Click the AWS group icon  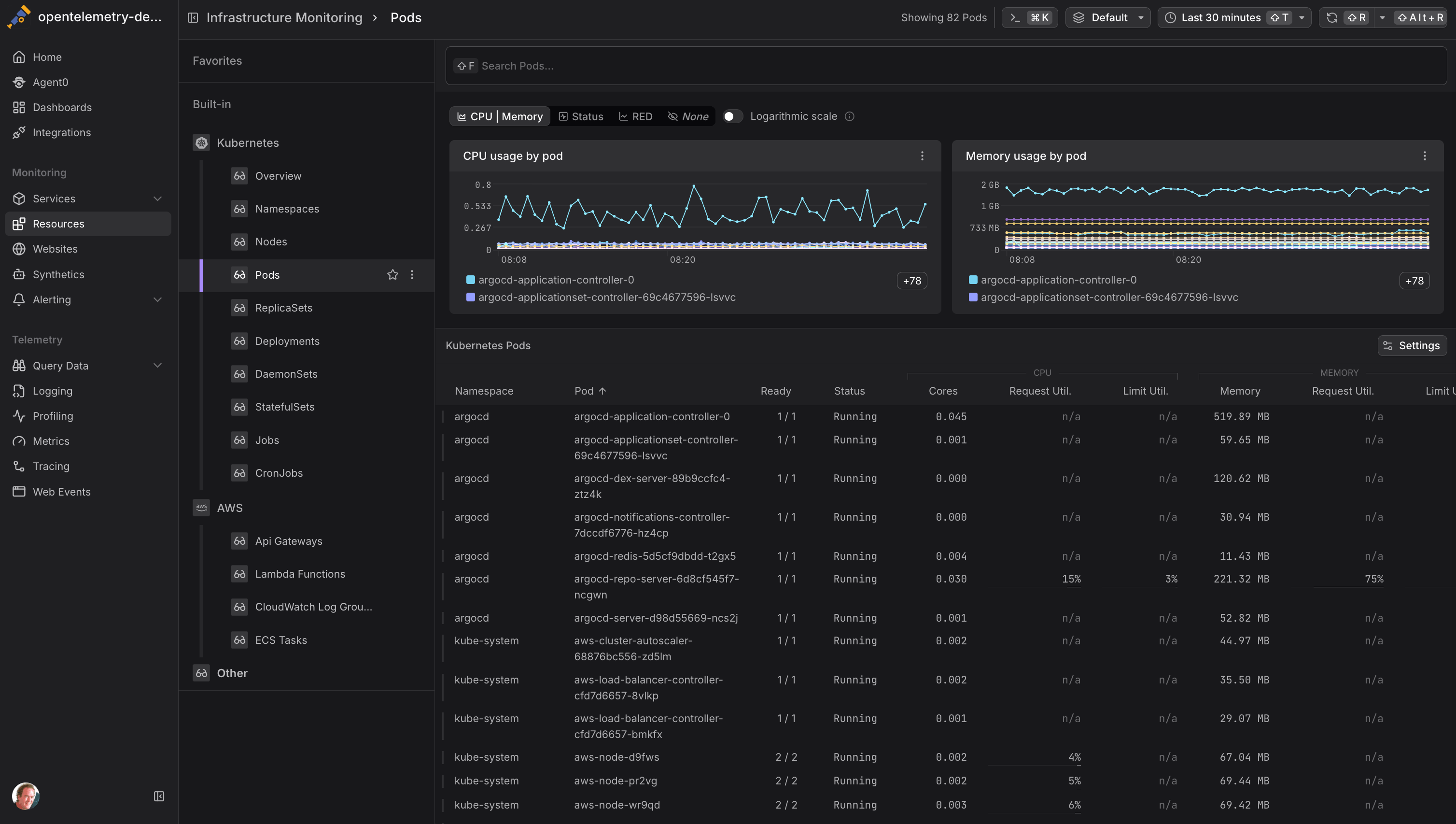click(201, 508)
